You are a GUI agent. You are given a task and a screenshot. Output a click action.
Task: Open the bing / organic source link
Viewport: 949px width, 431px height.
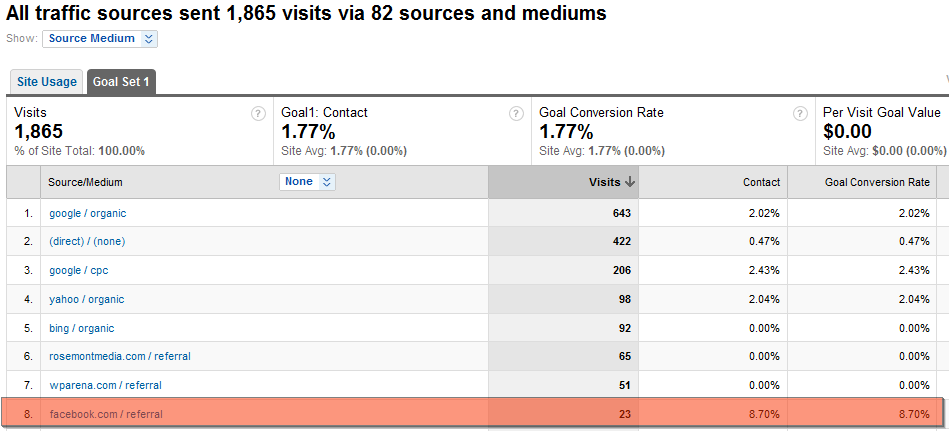pos(82,328)
